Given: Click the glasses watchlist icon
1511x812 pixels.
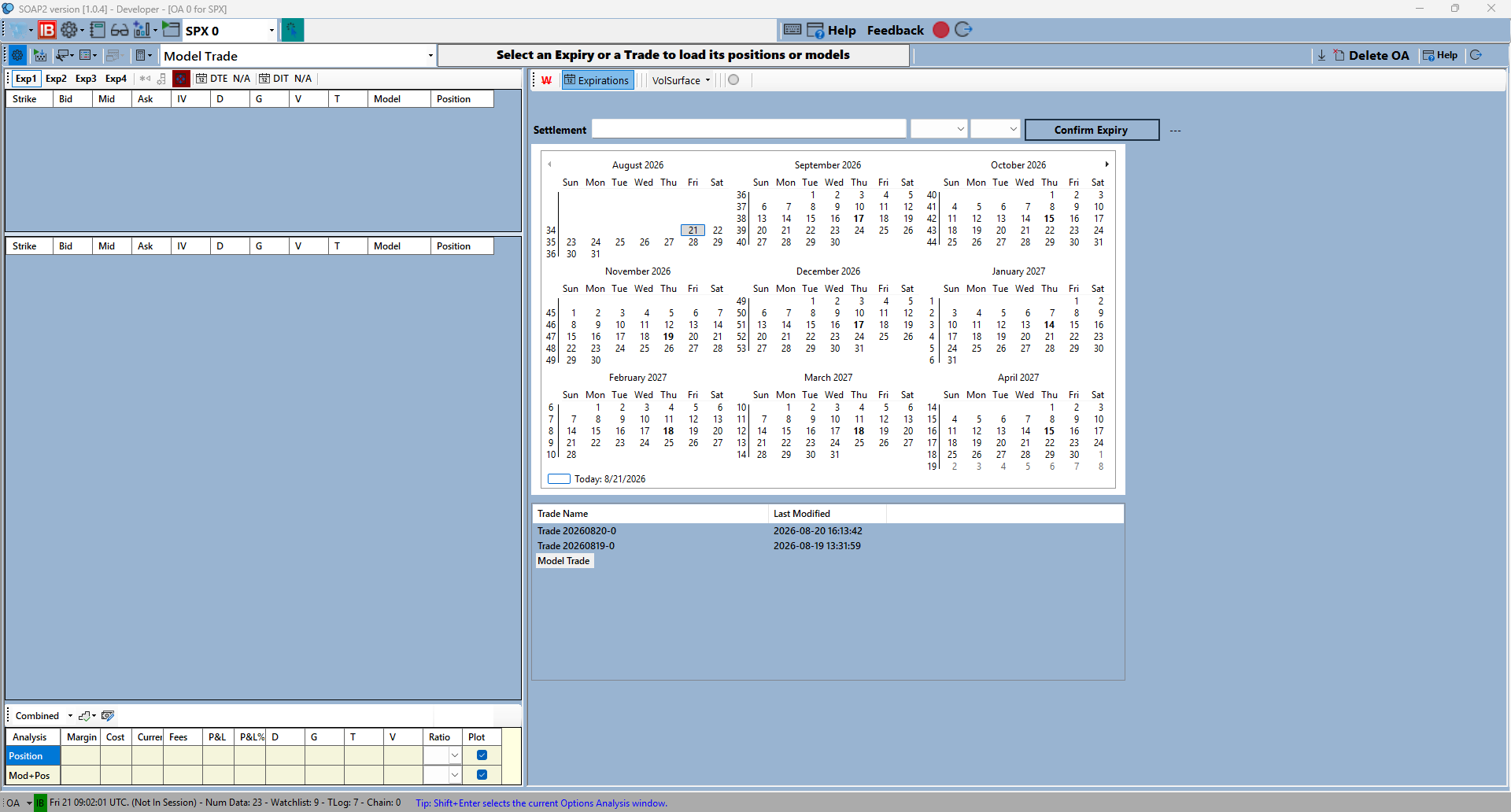Looking at the screenshot, I should point(120,30).
